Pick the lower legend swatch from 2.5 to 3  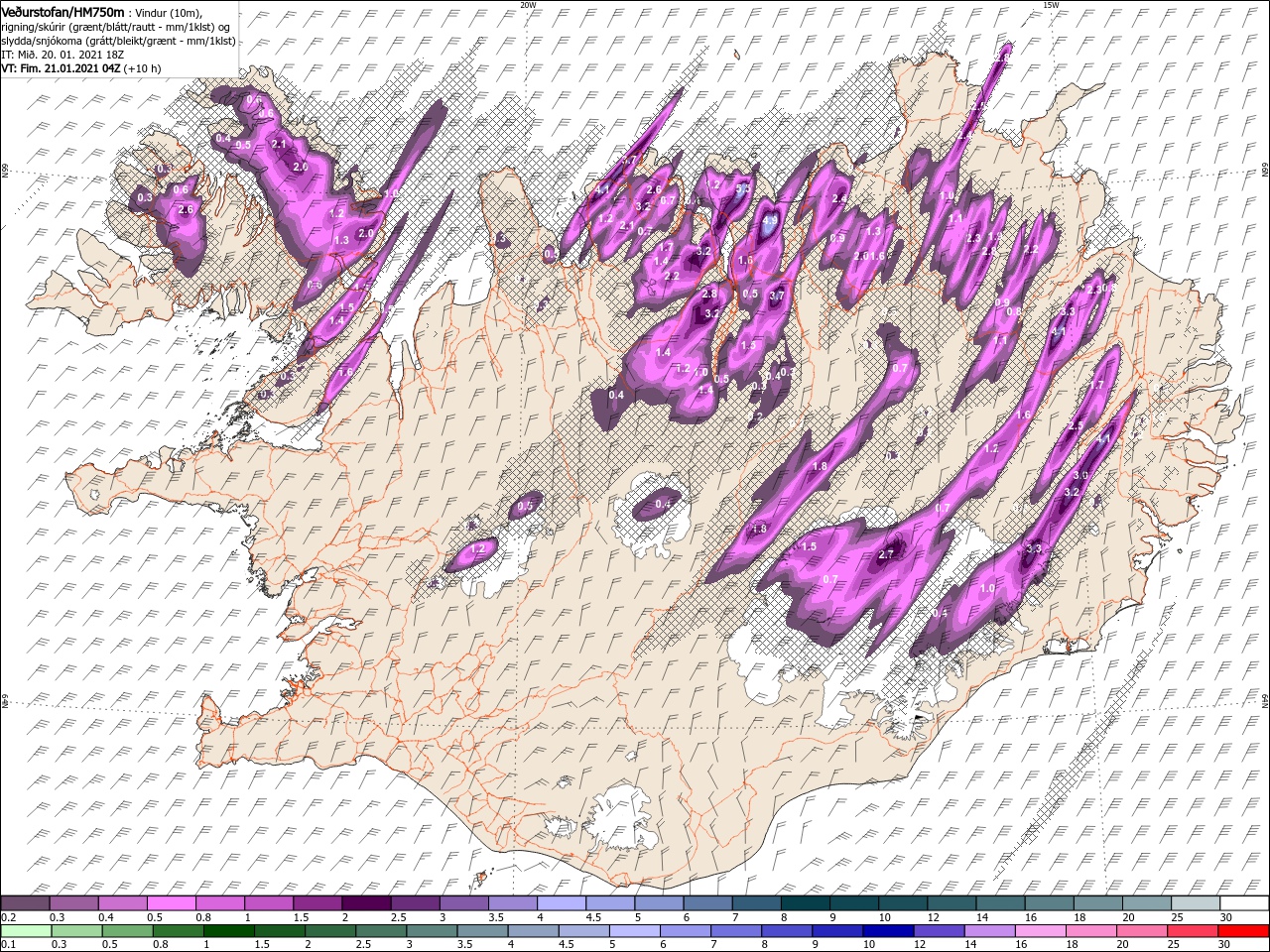[381, 930]
